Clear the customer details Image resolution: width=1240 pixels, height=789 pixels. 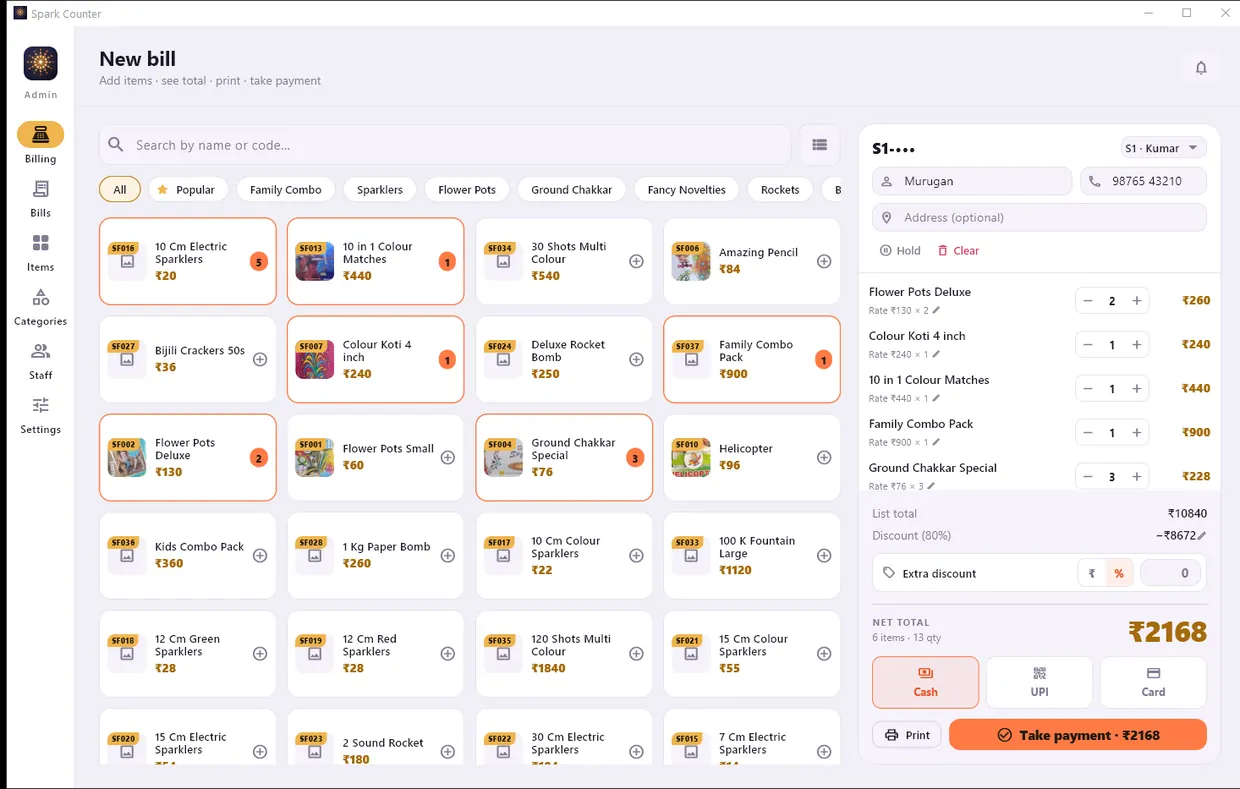coord(958,251)
